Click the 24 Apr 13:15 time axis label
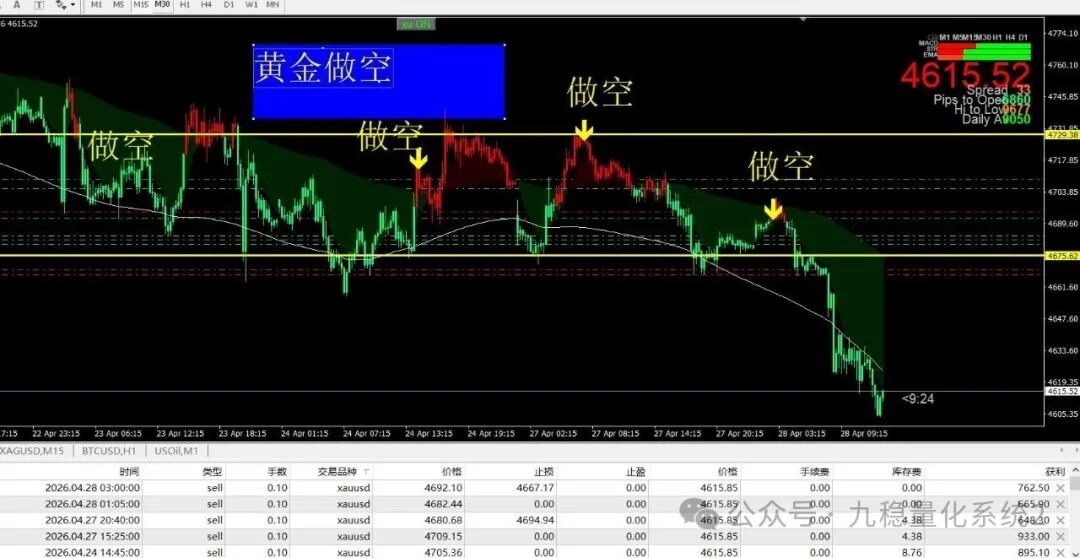 click(430, 434)
